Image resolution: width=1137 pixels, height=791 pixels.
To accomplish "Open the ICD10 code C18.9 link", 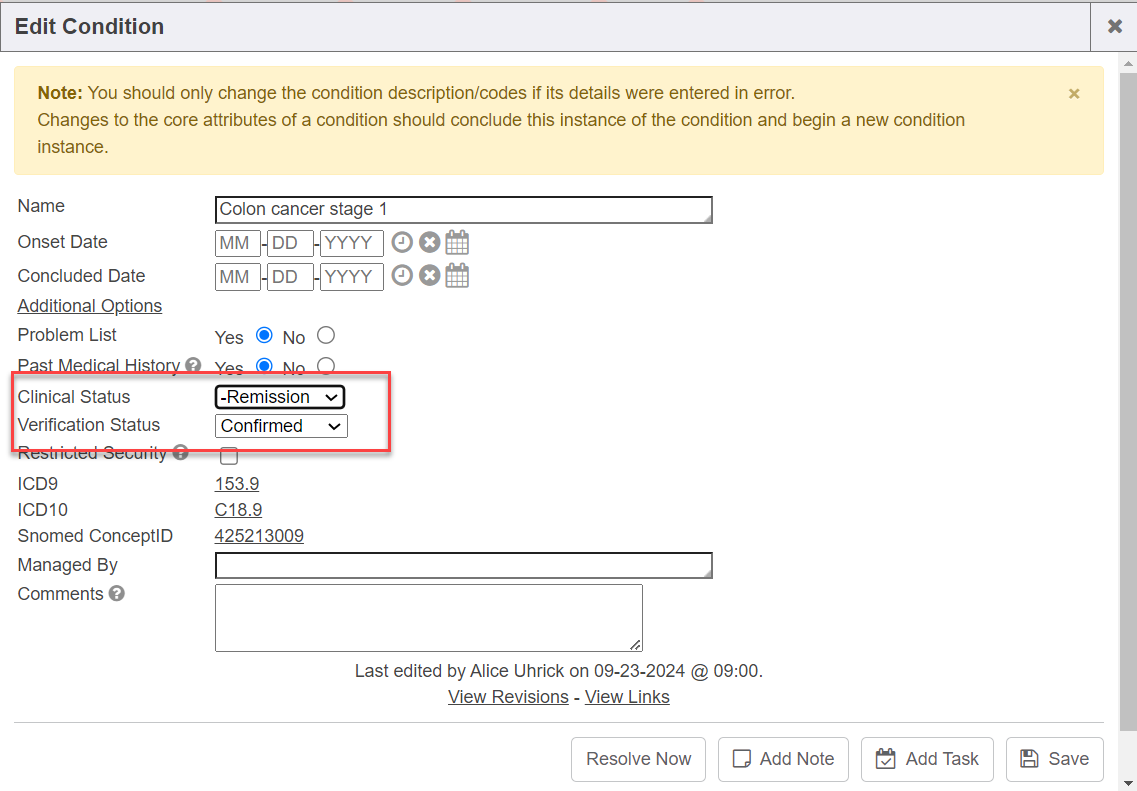I will pos(238,510).
